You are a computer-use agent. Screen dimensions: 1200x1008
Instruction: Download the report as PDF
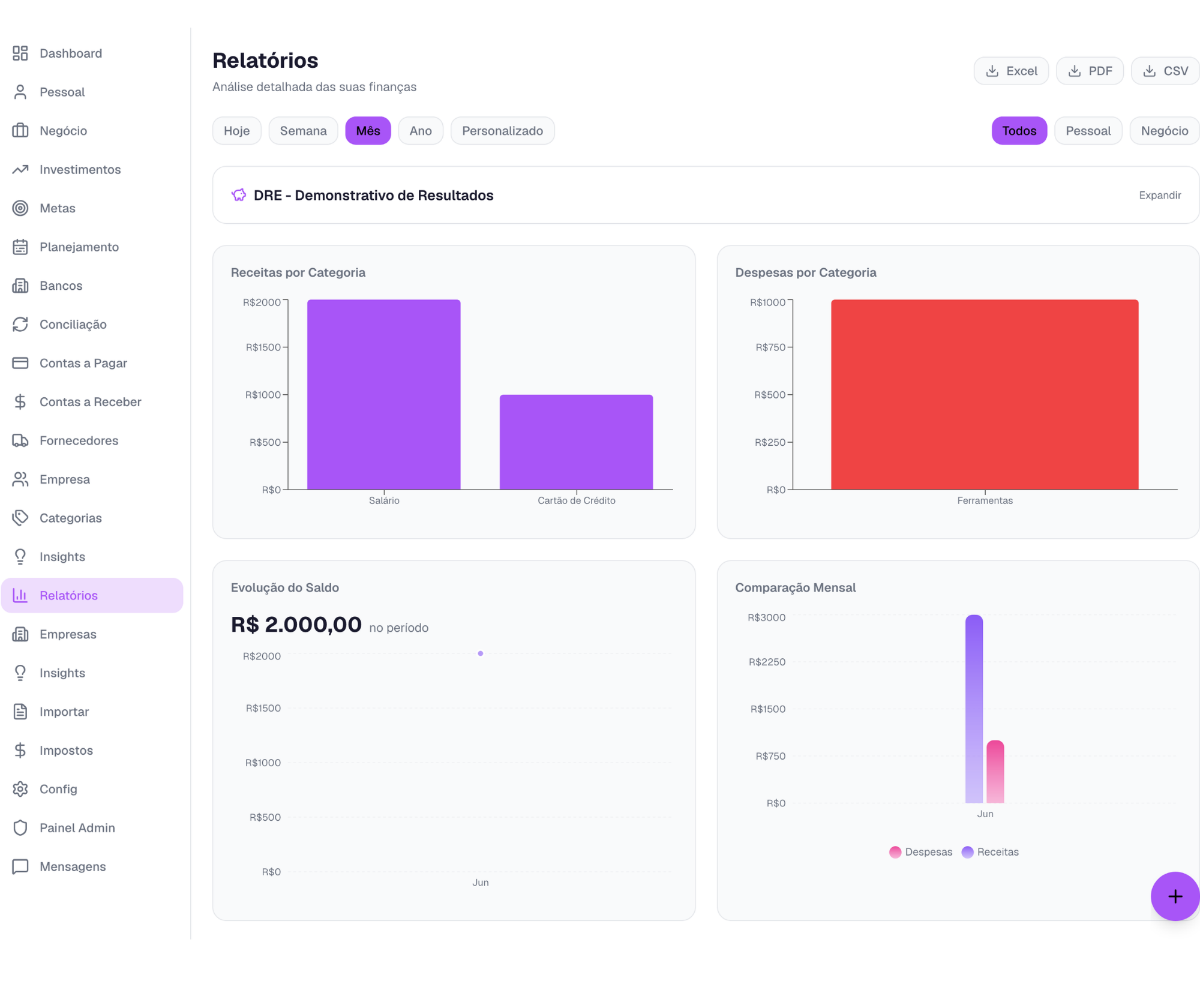pos(1090,71)
